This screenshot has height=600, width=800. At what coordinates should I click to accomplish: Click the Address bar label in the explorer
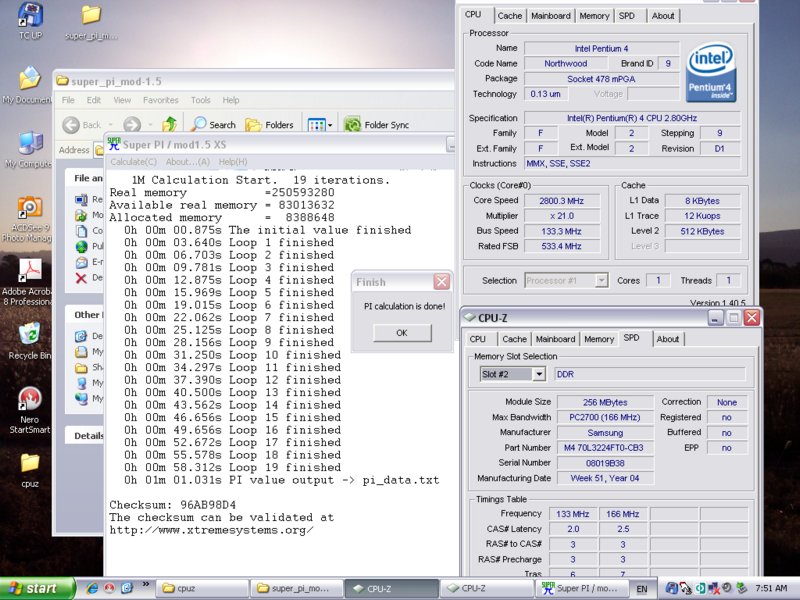pos(74,150)
